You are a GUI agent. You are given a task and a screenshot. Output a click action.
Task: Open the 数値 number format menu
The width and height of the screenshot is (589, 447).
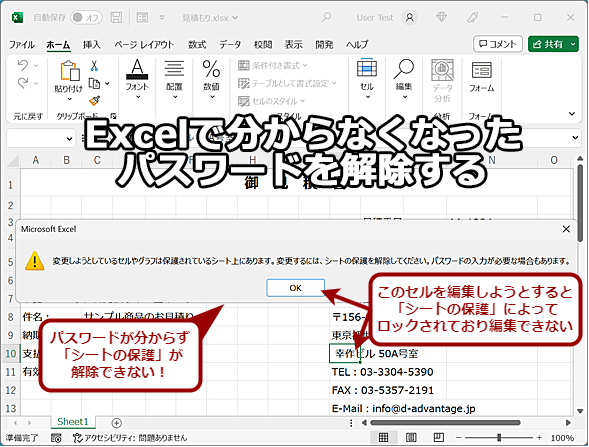pos(211,80)
